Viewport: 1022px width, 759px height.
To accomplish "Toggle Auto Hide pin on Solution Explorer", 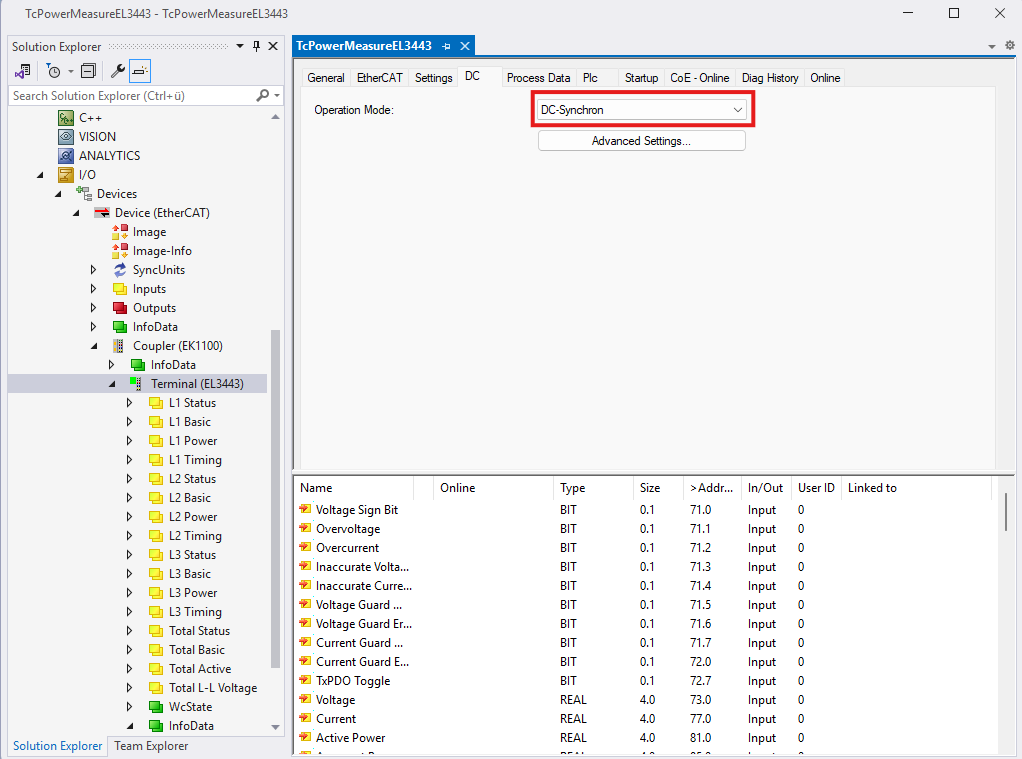I will 256,46.
